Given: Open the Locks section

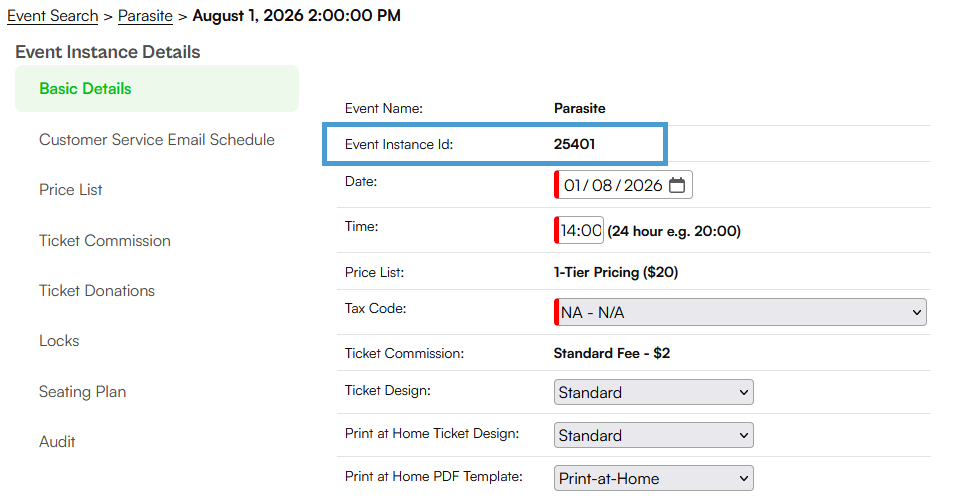Looking at the screenshot, I should coord(59,341).
